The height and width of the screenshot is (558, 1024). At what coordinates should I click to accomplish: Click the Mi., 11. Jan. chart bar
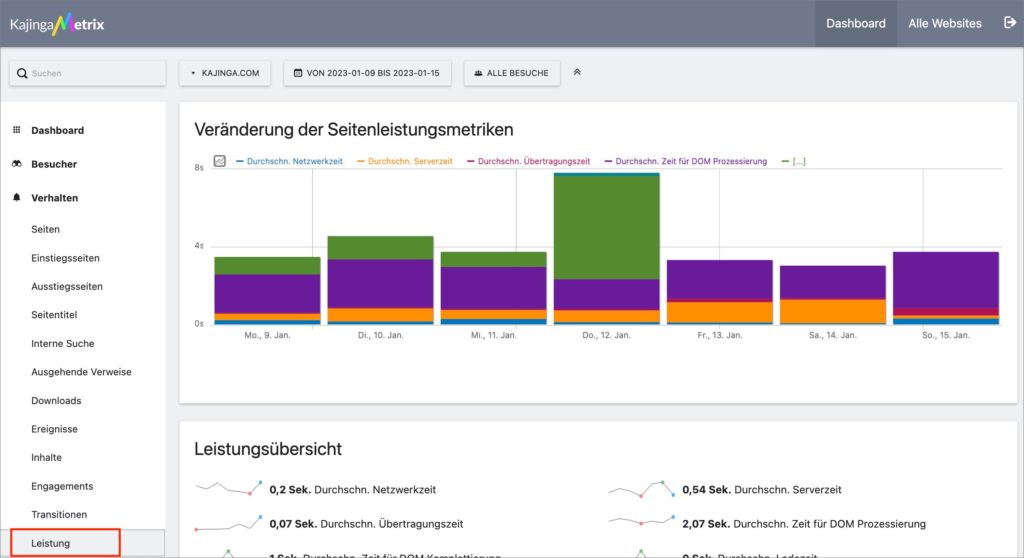pyautogui.click(x=493, y=287)
